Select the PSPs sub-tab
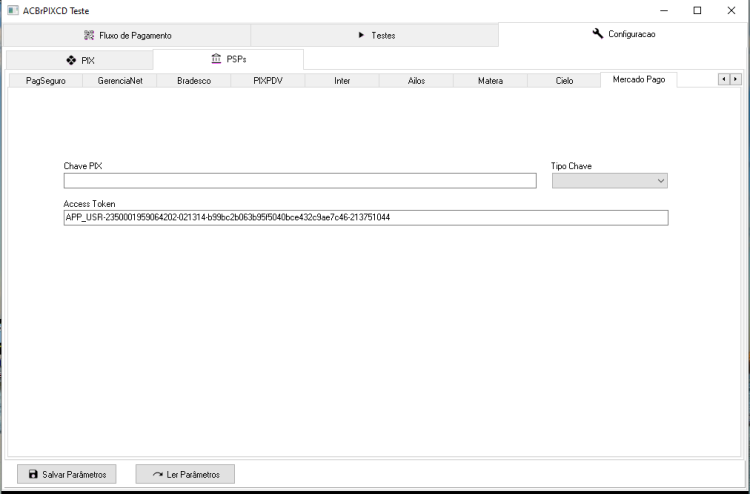 click(228, 59)
